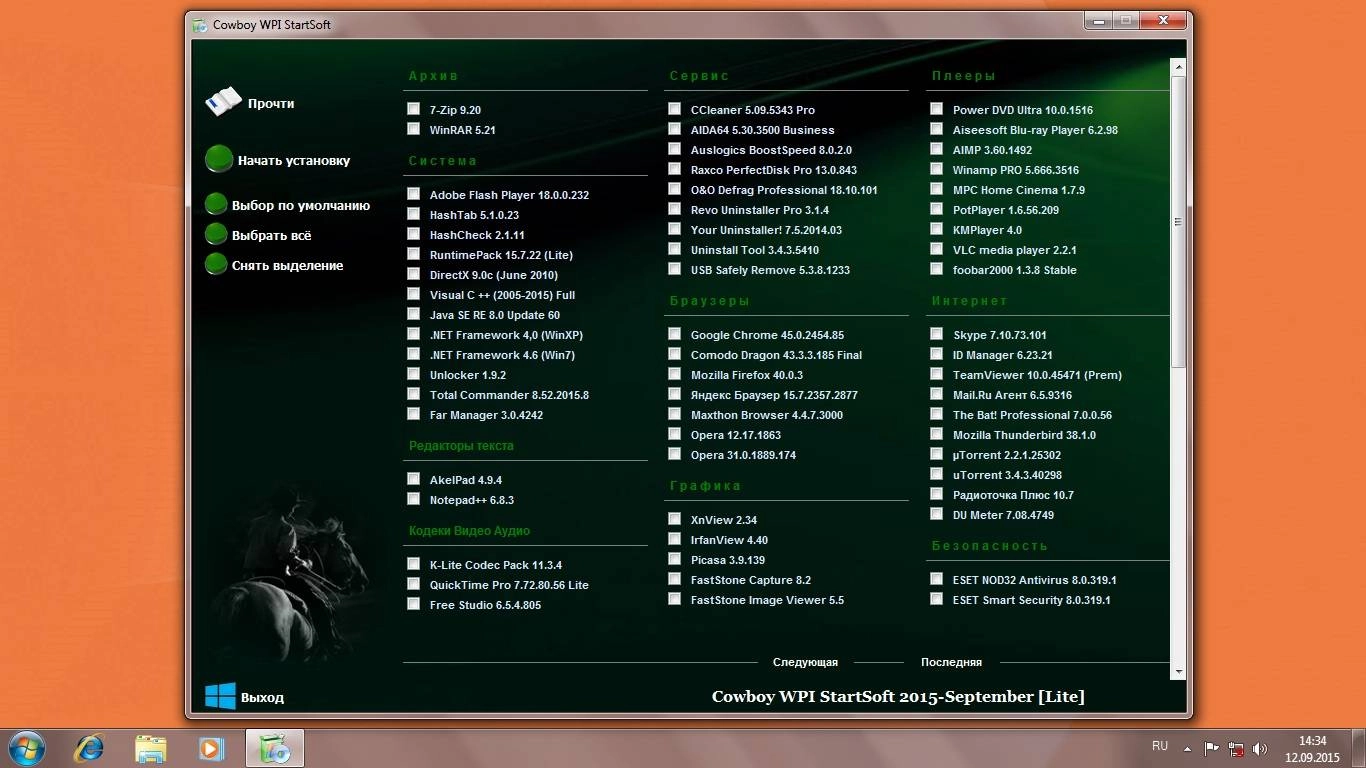The height and width of the screenshot is (768, 1366).
Task: Check ESET Smart Security 8.0.319.1 checkbox
Action: (x=936, y=599)
